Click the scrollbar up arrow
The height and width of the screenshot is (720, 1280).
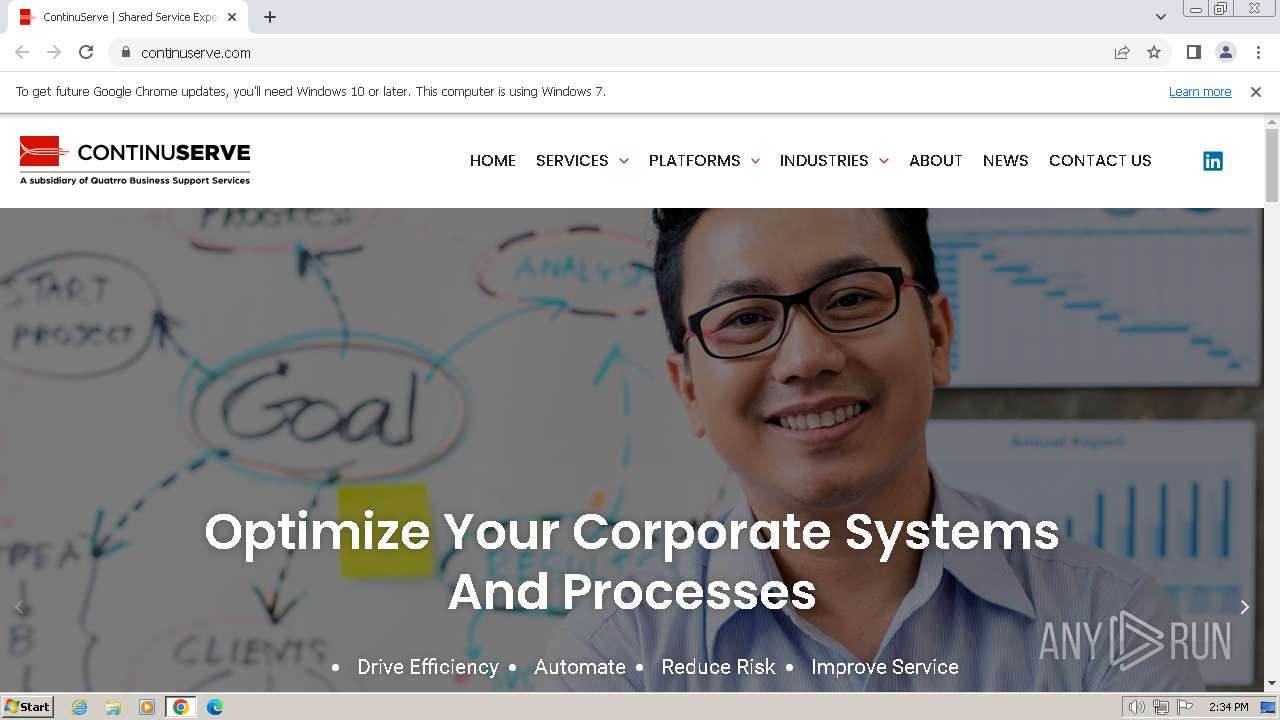(1272, 121)
